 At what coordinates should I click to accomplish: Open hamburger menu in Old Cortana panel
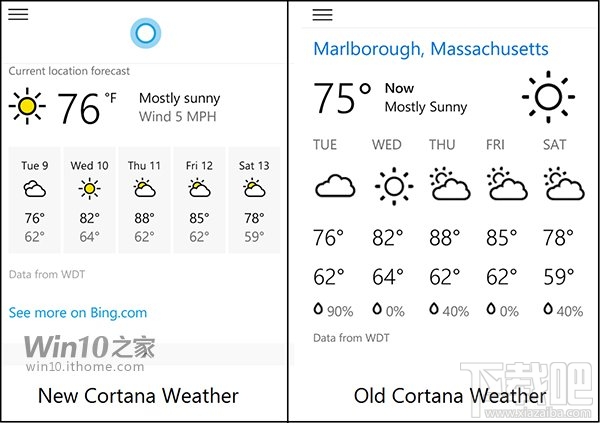click(322, 15)
